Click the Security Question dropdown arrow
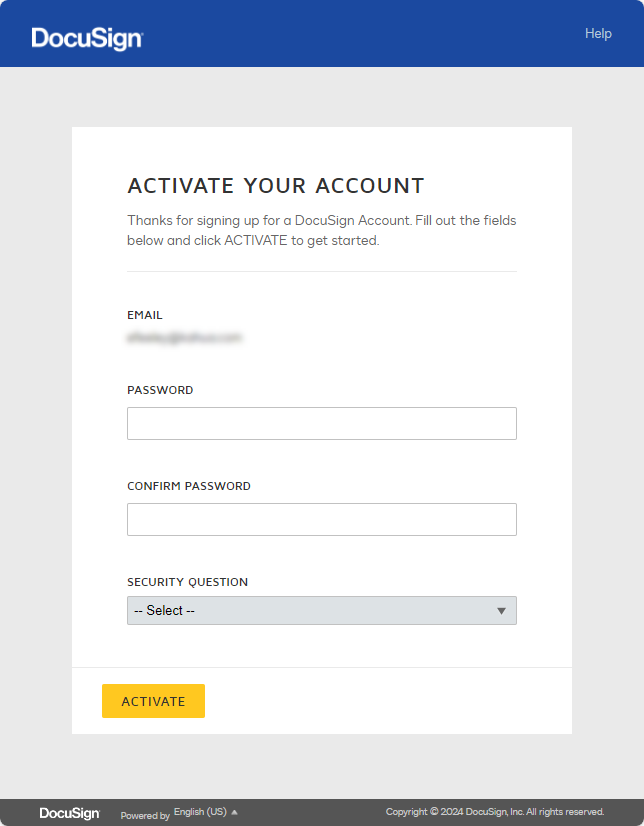644x826 pixels. tap(502, 611)
